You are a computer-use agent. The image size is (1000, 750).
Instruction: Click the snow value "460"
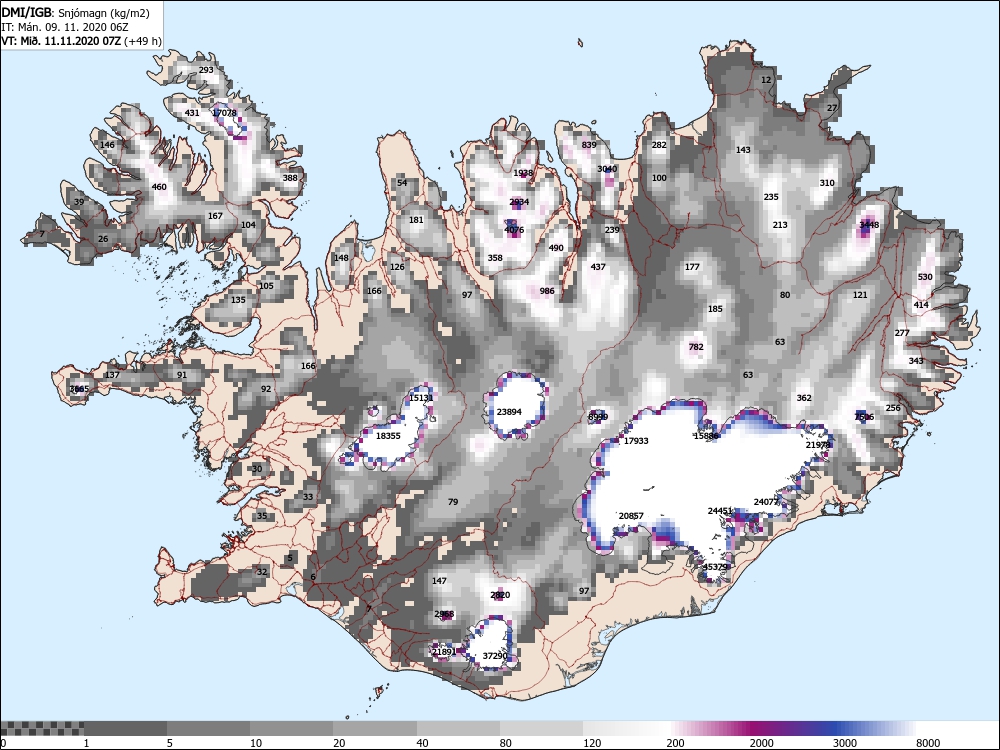[159, 188]
